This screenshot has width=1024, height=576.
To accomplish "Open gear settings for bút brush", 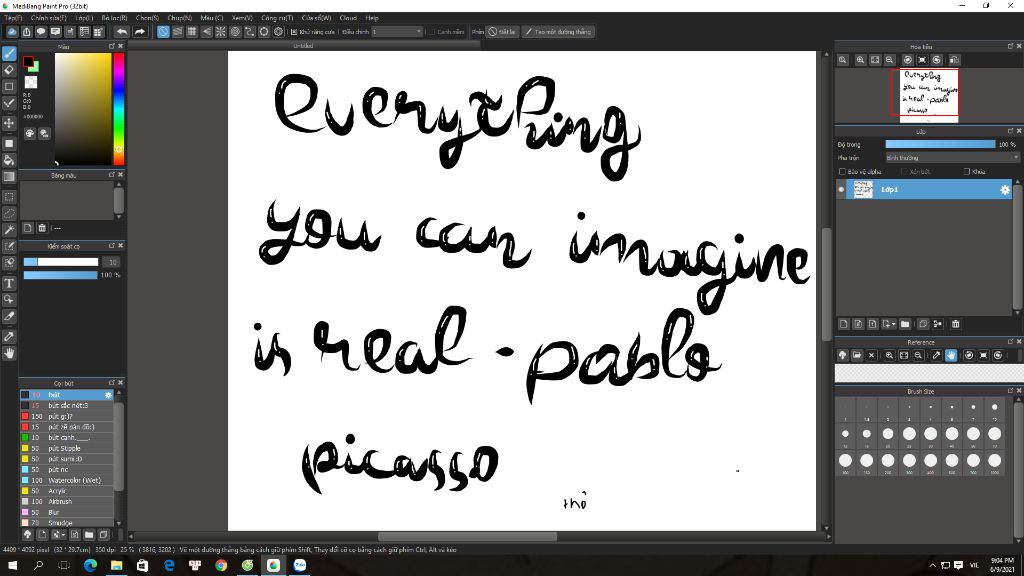I will tap(108, 395).
